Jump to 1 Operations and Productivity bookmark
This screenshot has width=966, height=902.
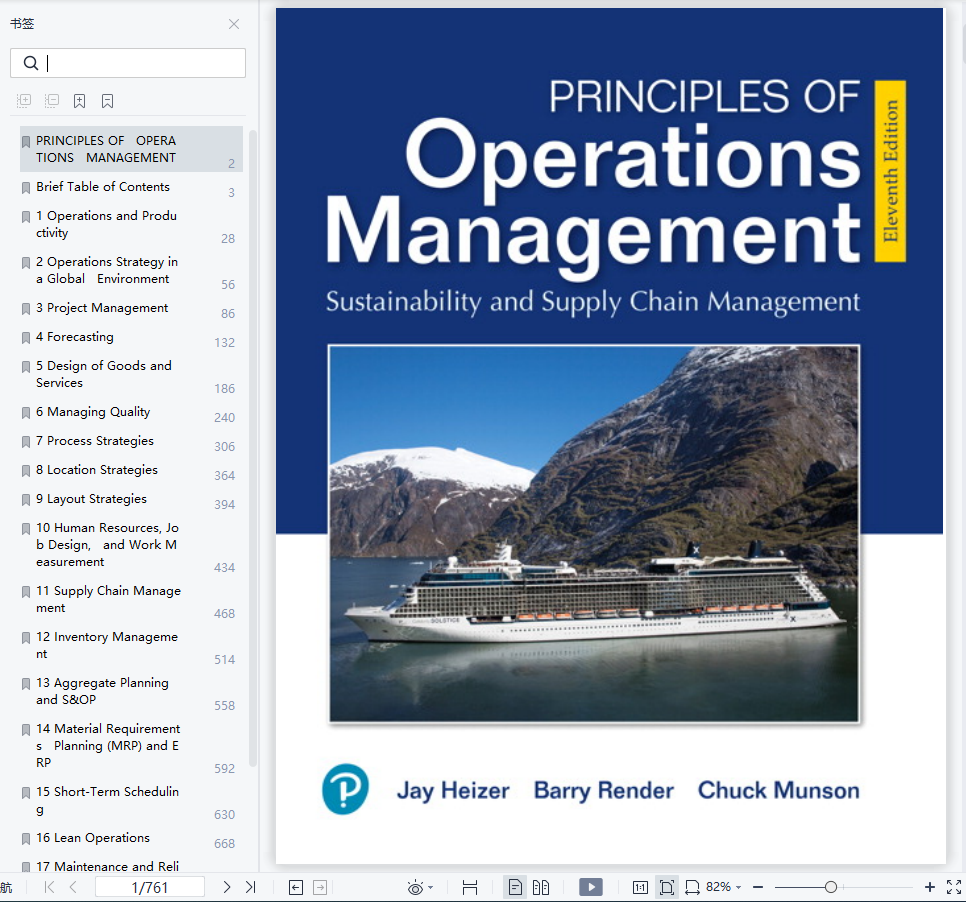point(131,224)
